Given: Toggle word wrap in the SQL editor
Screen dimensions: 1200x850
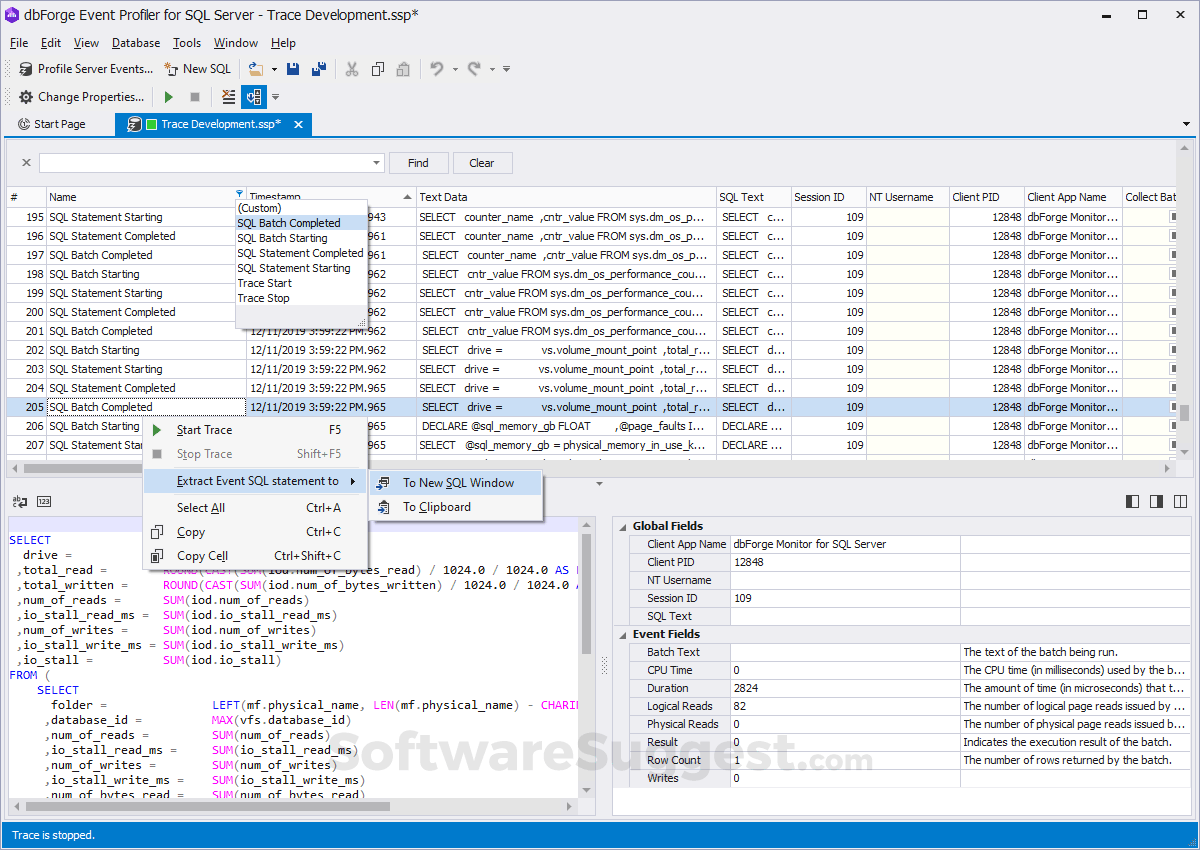Looking at the screenshot, I should coord(18,501).
